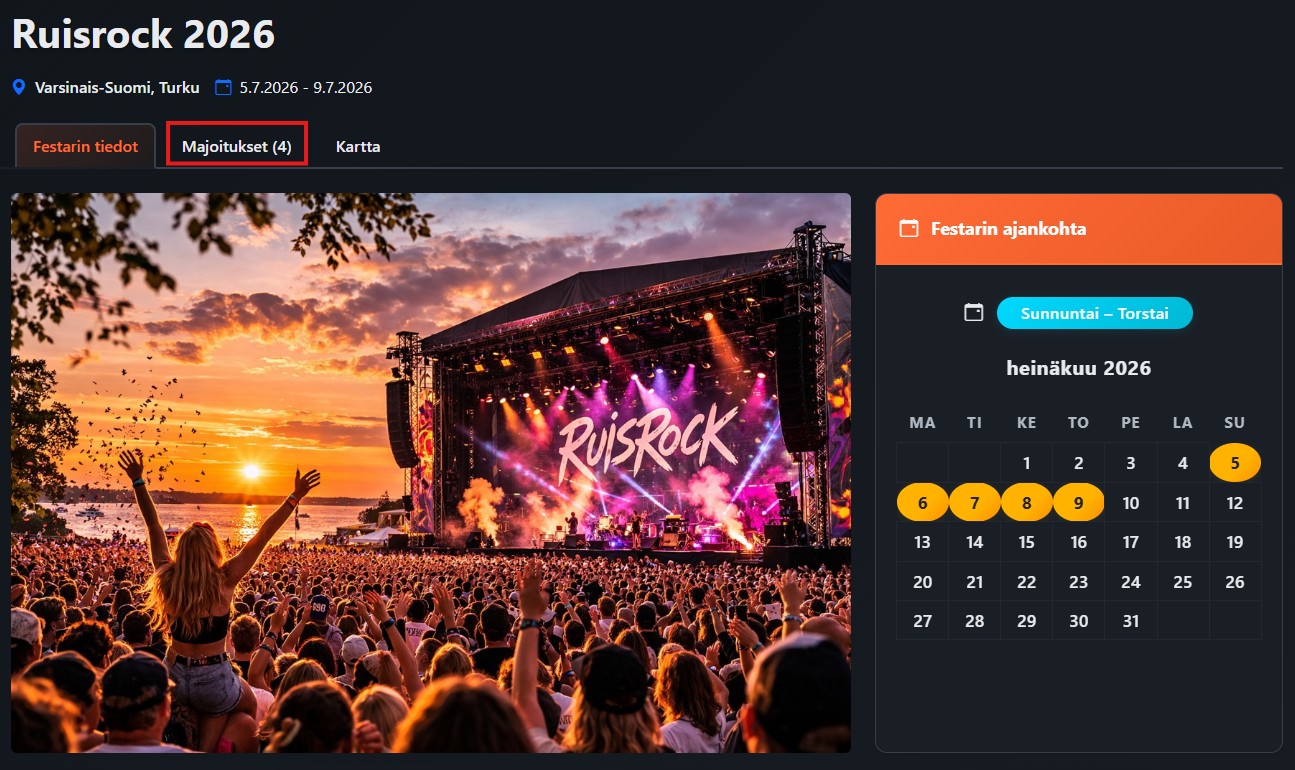Screen dimensions: 1295x770
Task: Click day 18 in the calendar
Action: (1182, 542)
